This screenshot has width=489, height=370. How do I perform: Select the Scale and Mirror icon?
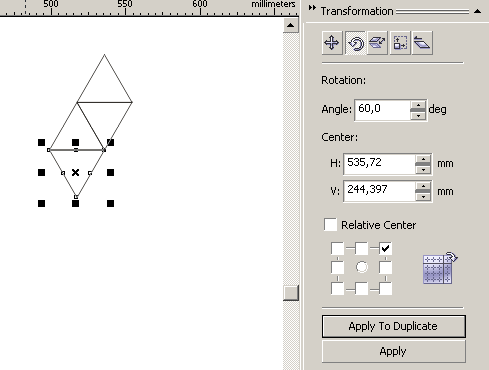coord(377,43)
